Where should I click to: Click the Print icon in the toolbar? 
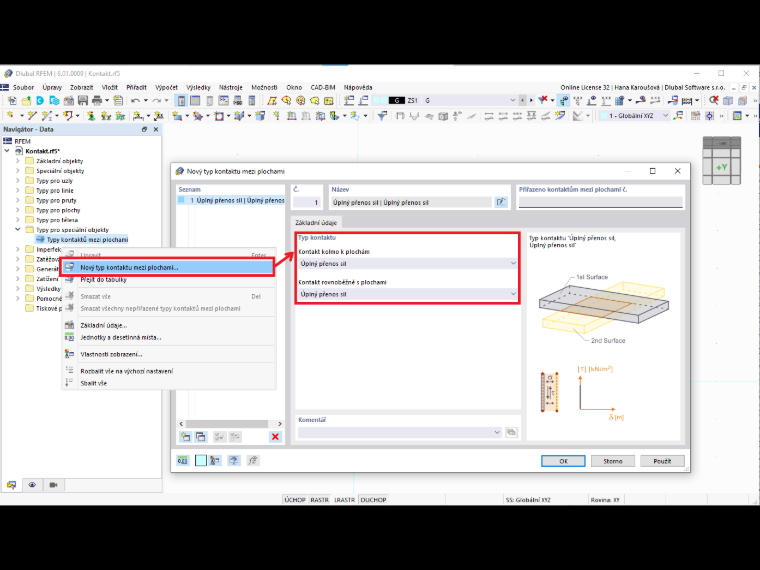coord(97,101)
